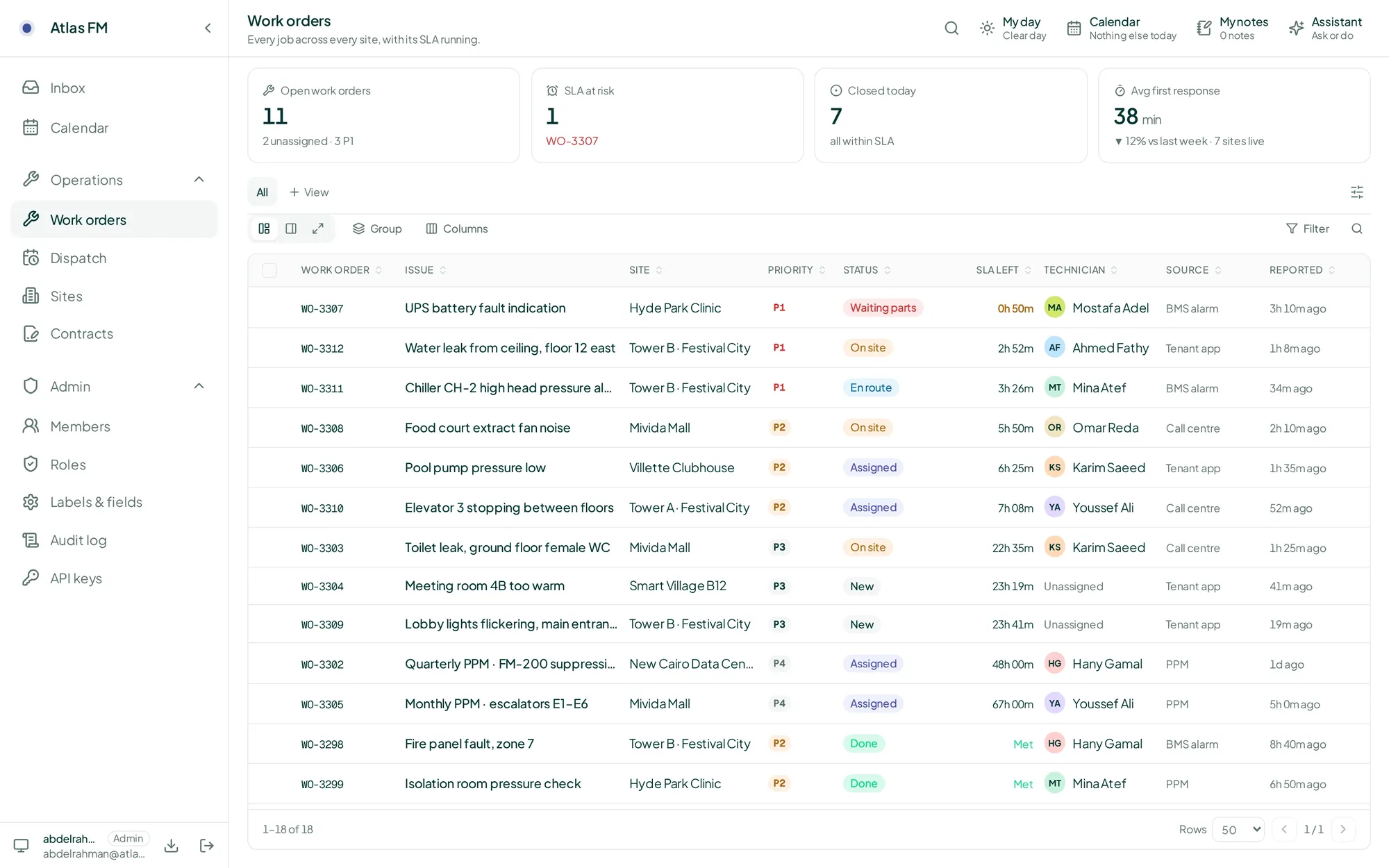Open Contracts in the sidebar
Screen dimensions: 1389x868
(x=114, y=333)
